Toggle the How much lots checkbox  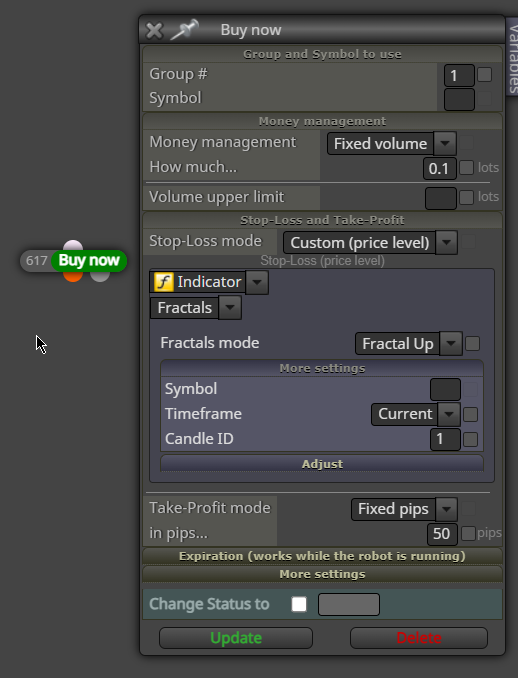pos(466,167)
